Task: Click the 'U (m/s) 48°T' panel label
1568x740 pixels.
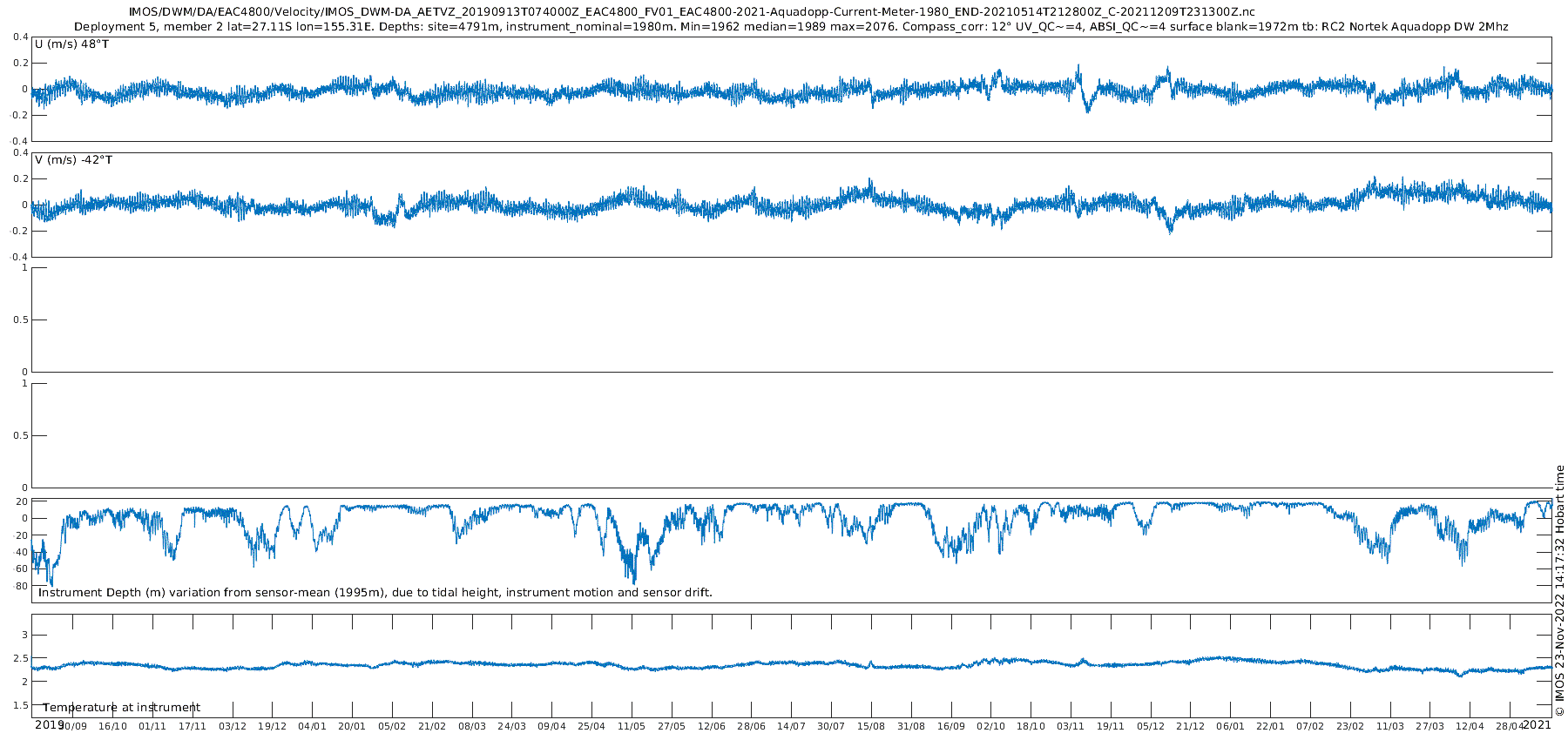Action: pos(71,44)
